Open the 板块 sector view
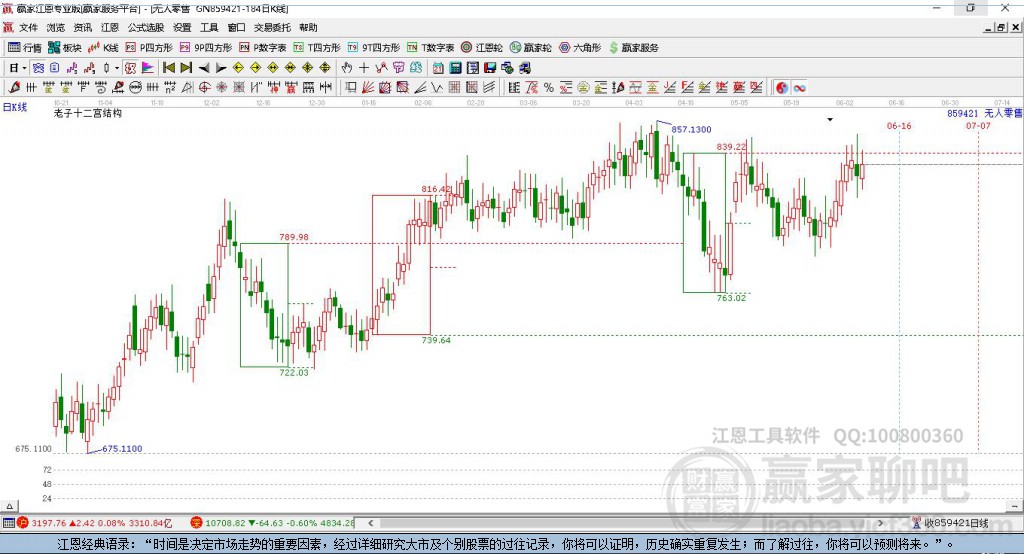The height and width of the screenshot is (554, 1024). pos(64,48)
